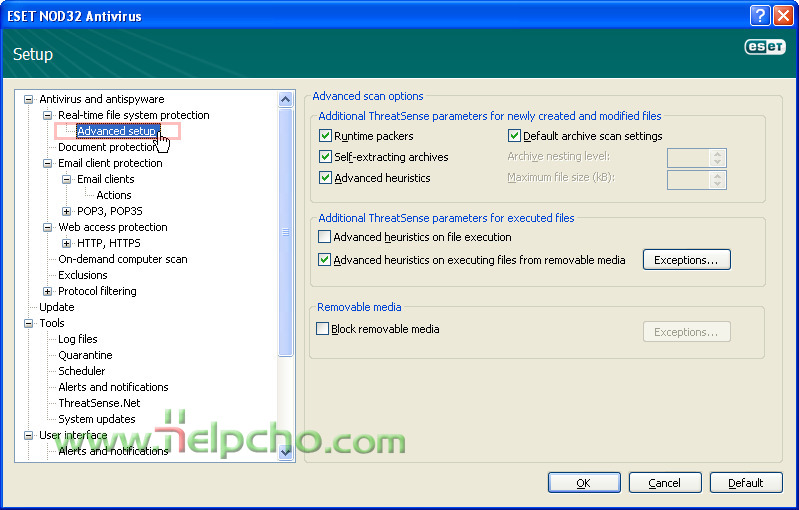Enable Advanced heuristics on file execution
The height and width of the screenshot is (510, 799).
click(324, 237)
